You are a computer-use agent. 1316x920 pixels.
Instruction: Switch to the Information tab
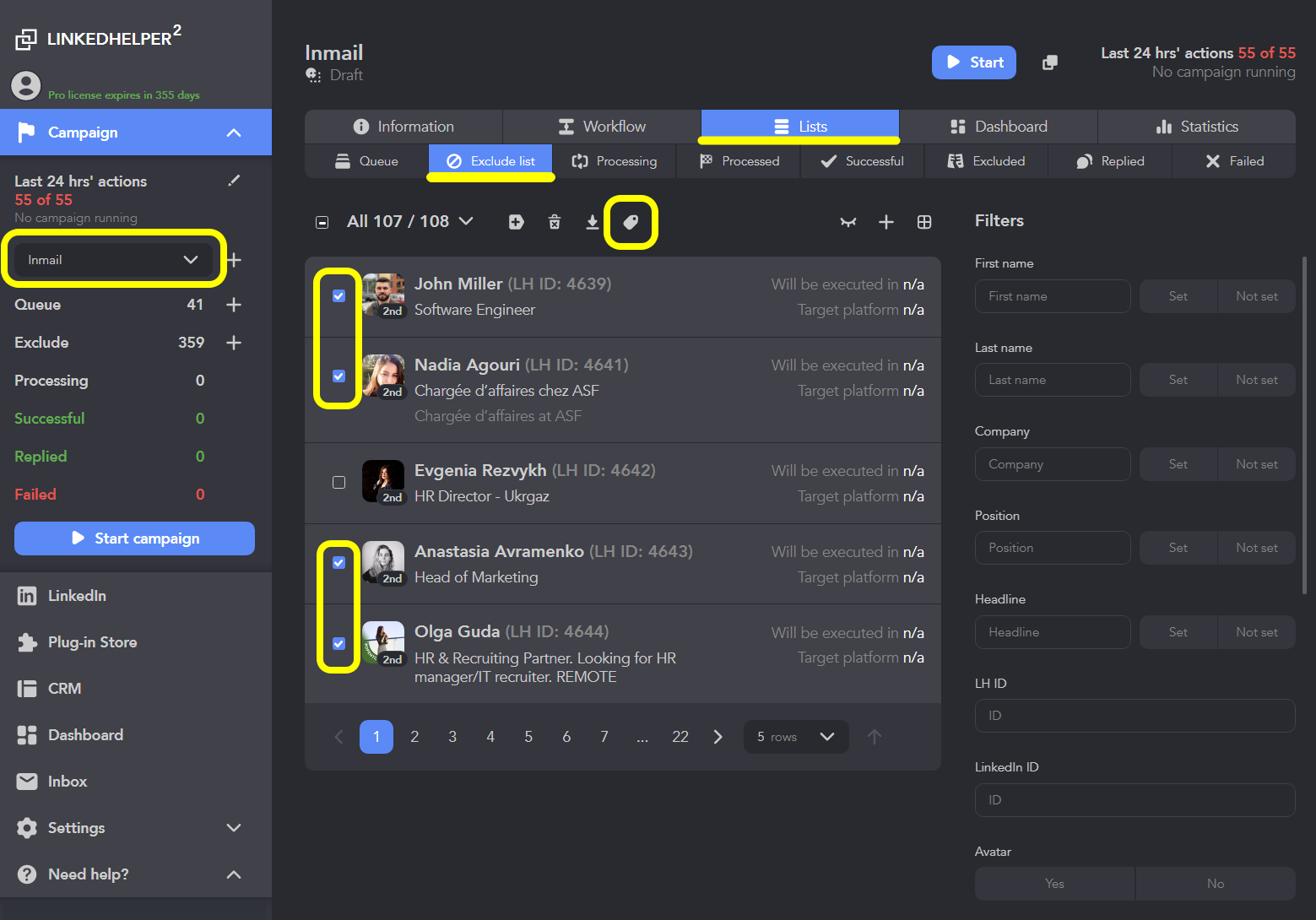(x=403, y=127)
